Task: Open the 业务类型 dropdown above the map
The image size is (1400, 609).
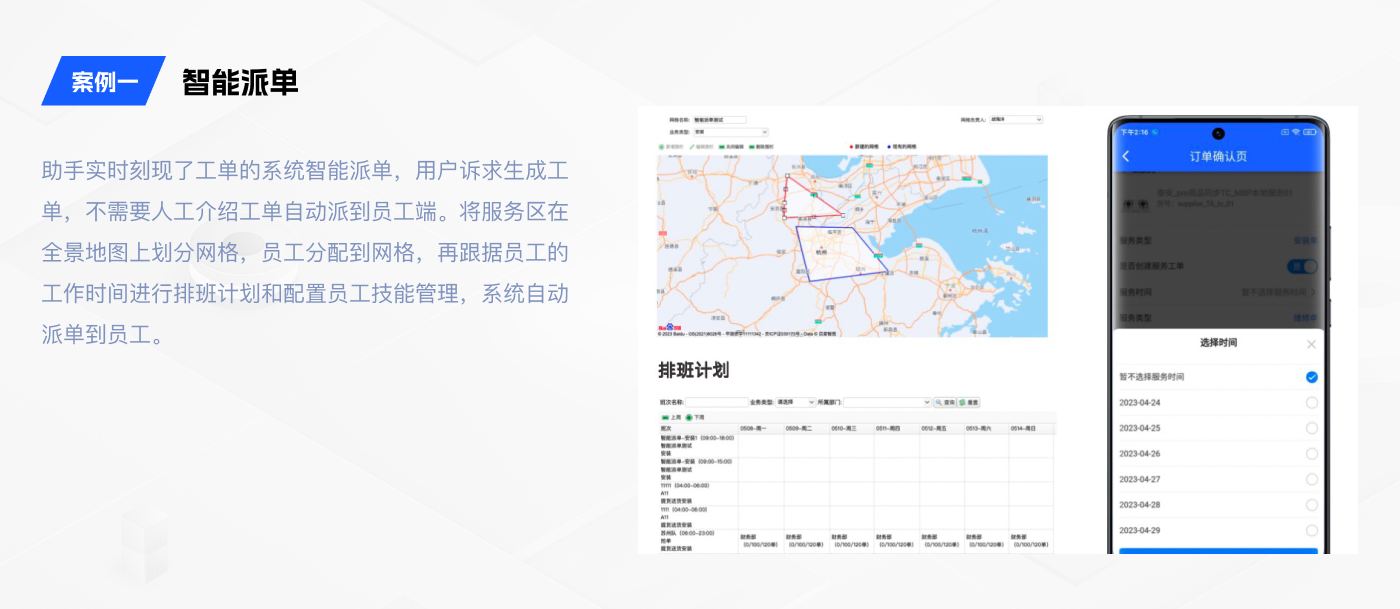Action: point(731,131)
